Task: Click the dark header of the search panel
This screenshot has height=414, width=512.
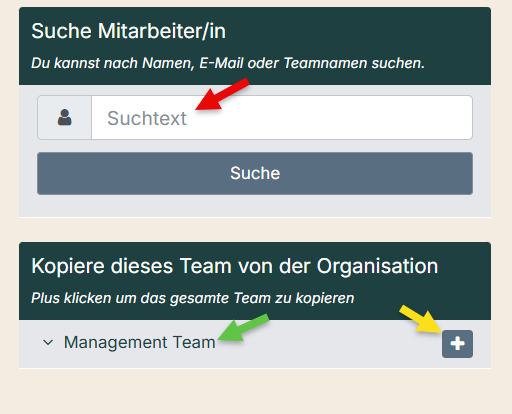Action: [255, 46]
